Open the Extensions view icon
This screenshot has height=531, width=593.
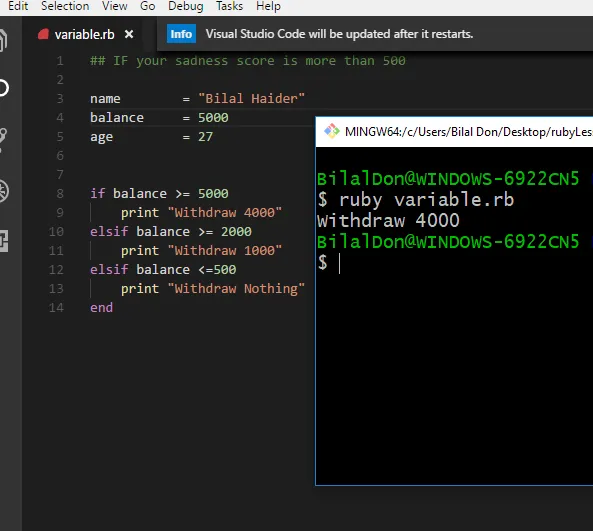click(x=4, y=241)
